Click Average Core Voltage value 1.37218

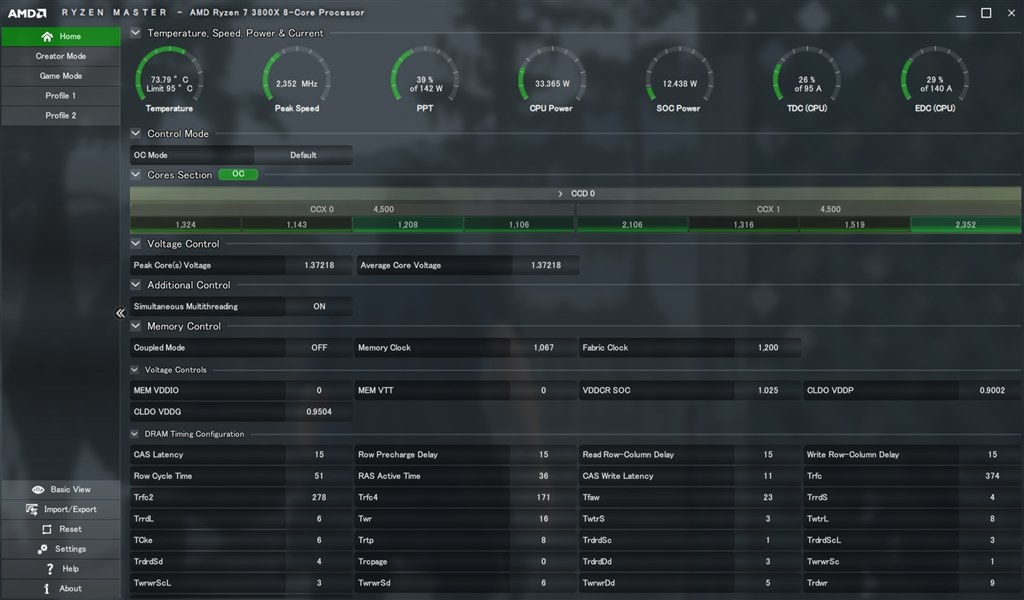point(546,265)
